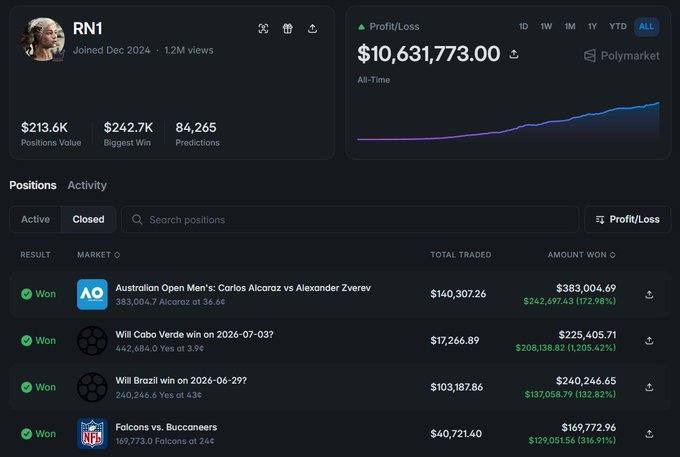The image size is (680, 457).
Task: Click the $240,246.65 amount won
Action: pyautogui.click(x=586, y=381)
